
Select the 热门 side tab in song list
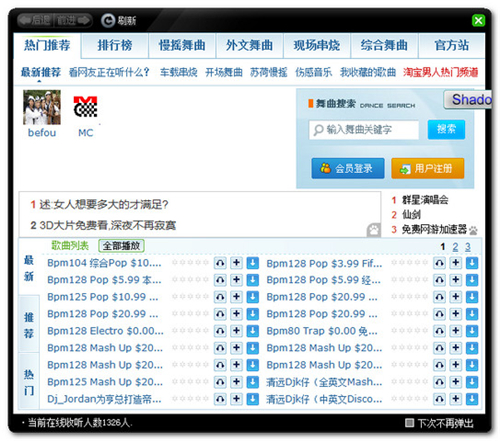[x=29, y=381]
